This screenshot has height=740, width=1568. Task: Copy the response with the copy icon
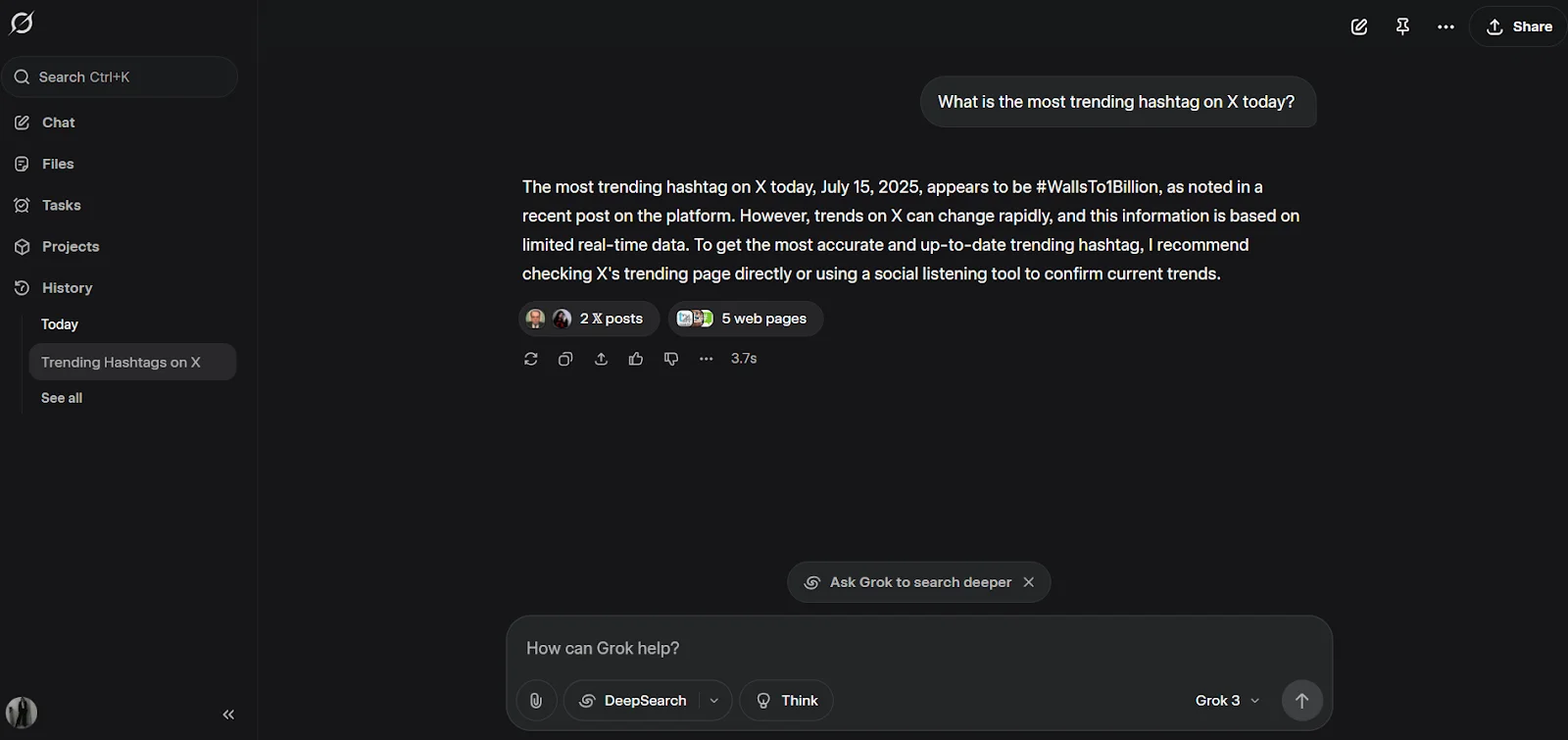[x=565, y=359]
